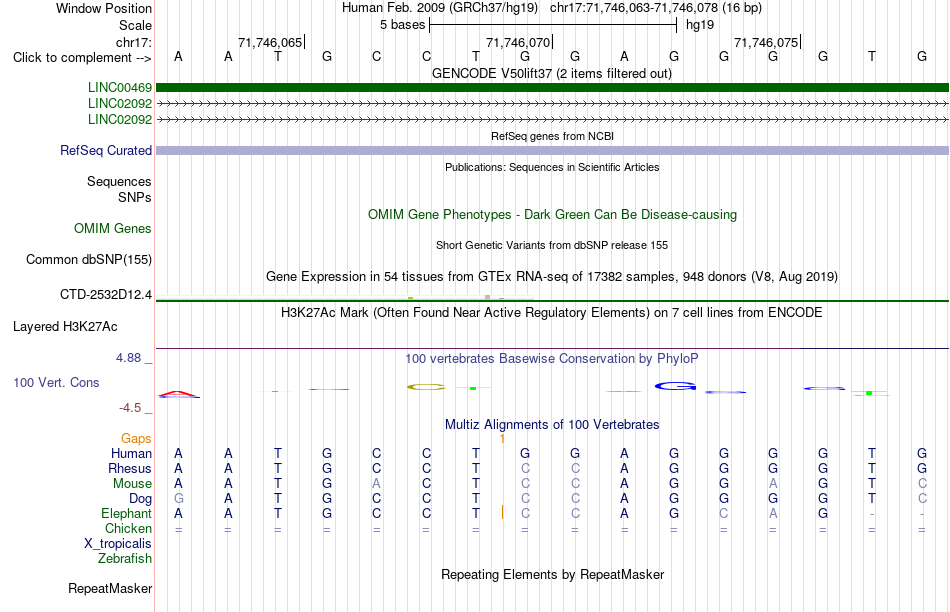Select the Zebrafish alignment row label

coord(124,559)
